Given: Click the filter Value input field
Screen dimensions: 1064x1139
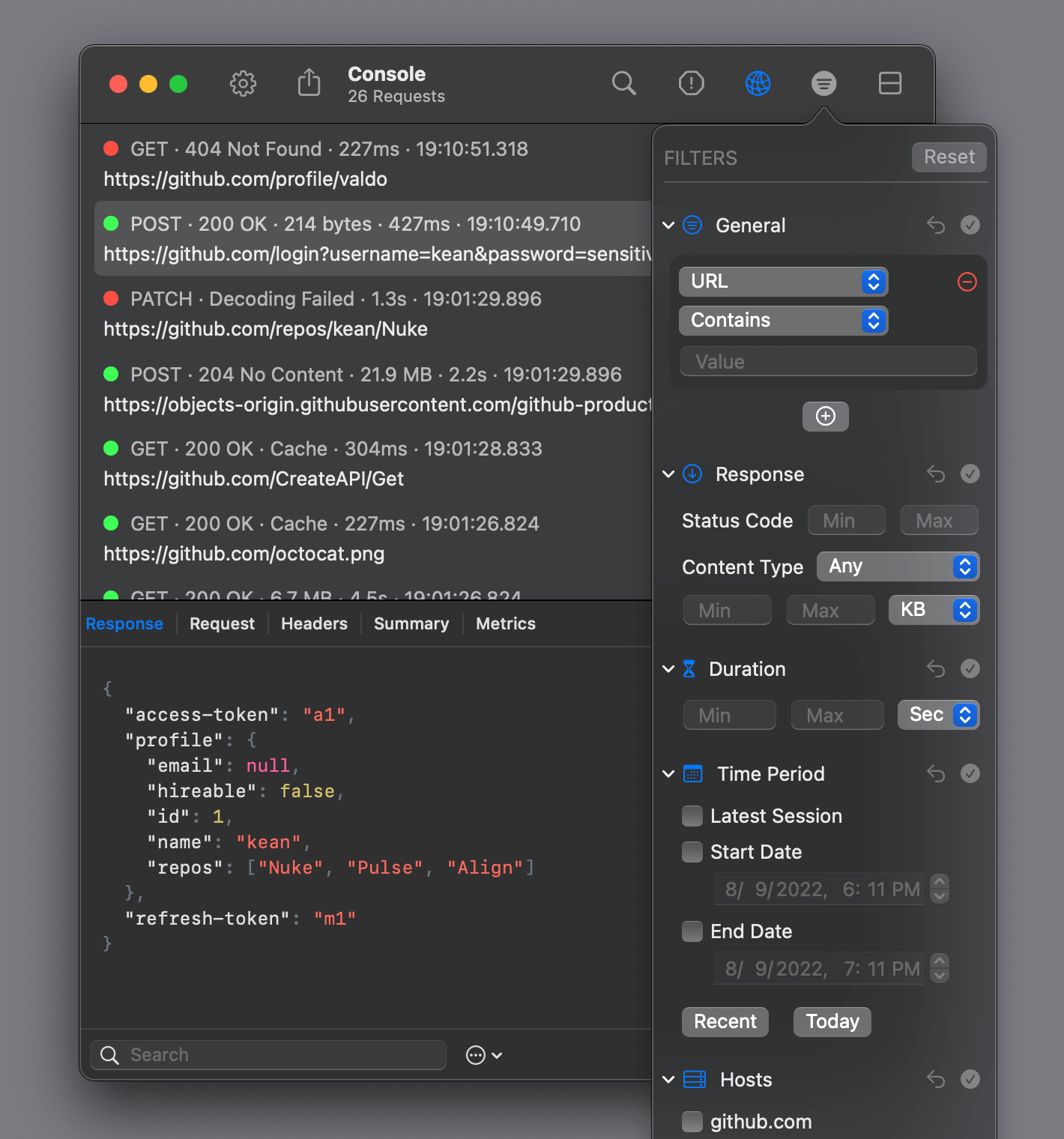Looking at the screenshot, I should [x=829, y=361].
